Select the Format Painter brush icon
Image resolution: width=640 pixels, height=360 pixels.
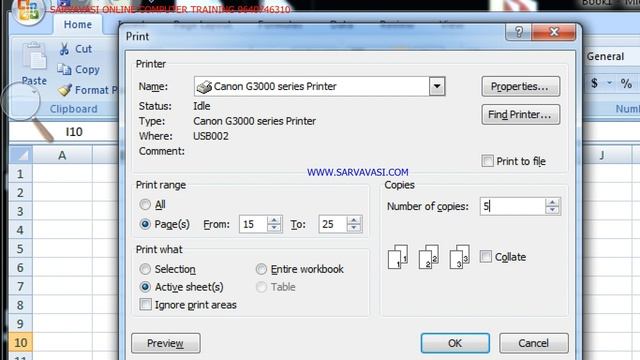[x=64, y=90]
